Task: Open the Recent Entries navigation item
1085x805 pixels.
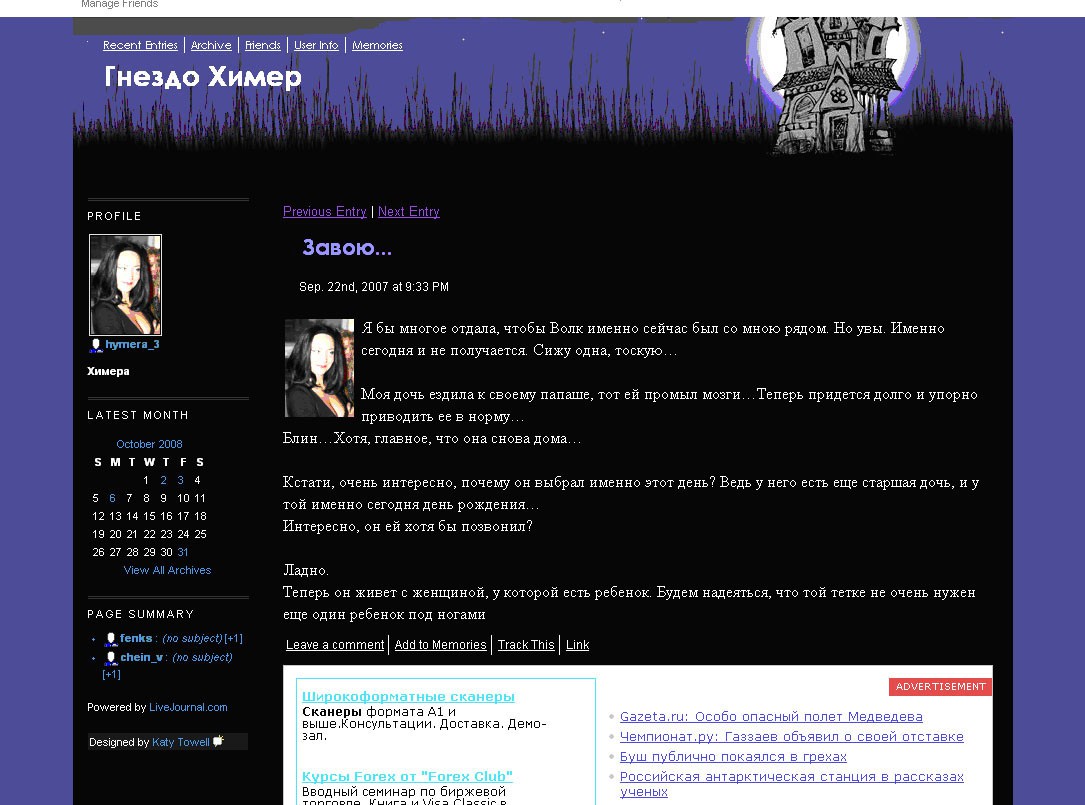Action: click(140, 45)
